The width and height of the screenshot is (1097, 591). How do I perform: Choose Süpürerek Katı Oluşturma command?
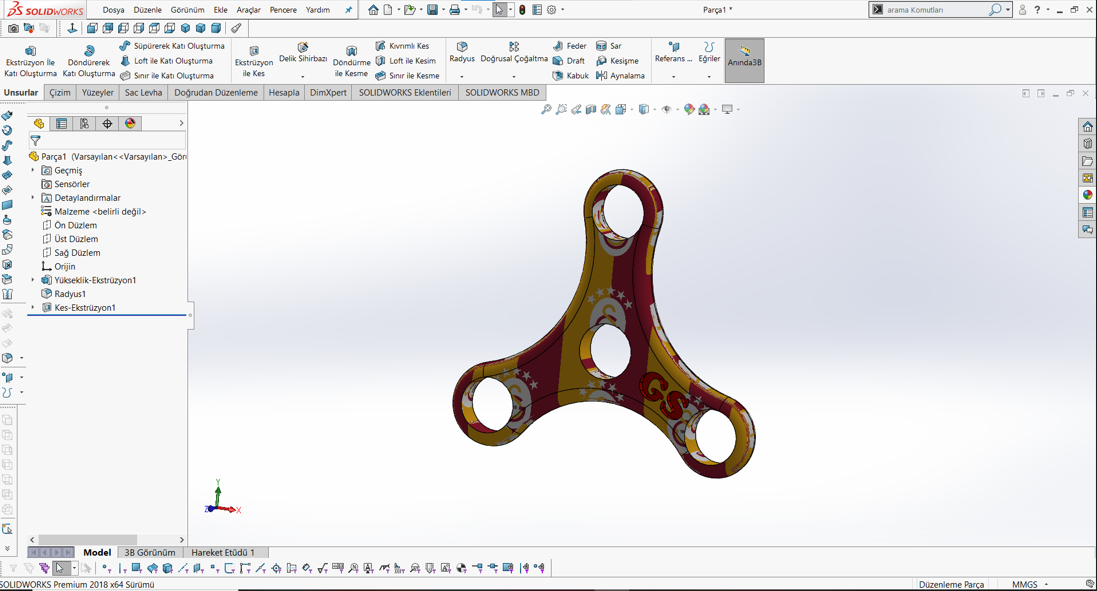[x=172, y=45]
